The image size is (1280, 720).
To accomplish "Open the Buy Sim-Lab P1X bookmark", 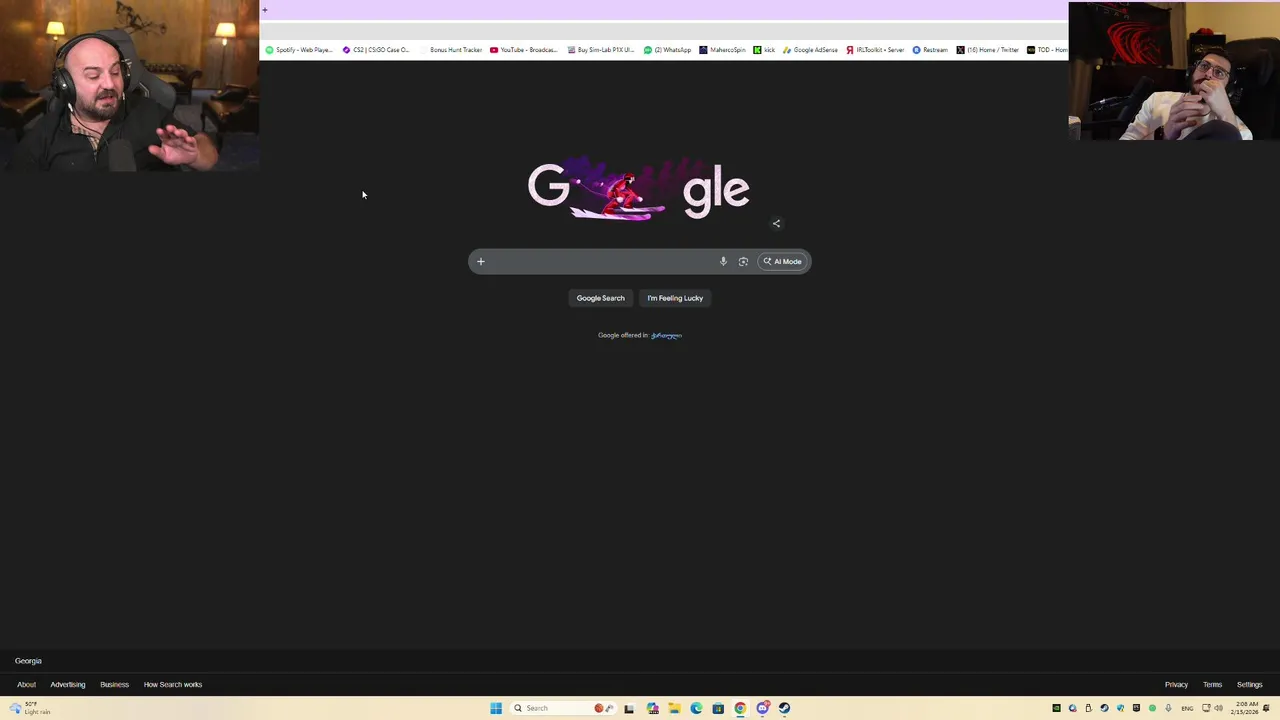I will coord(601,50).
